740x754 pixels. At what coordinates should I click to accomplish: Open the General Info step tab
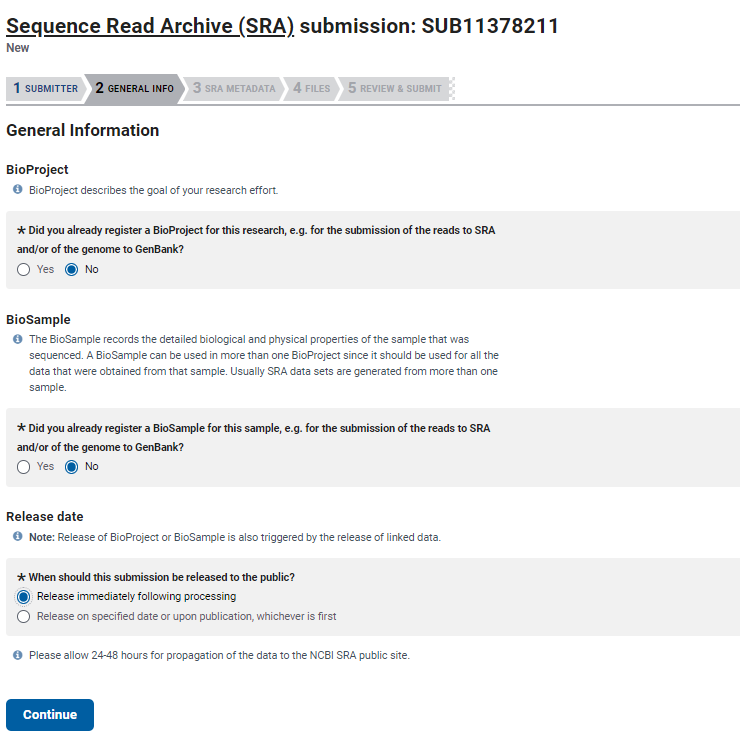[134, 88]
